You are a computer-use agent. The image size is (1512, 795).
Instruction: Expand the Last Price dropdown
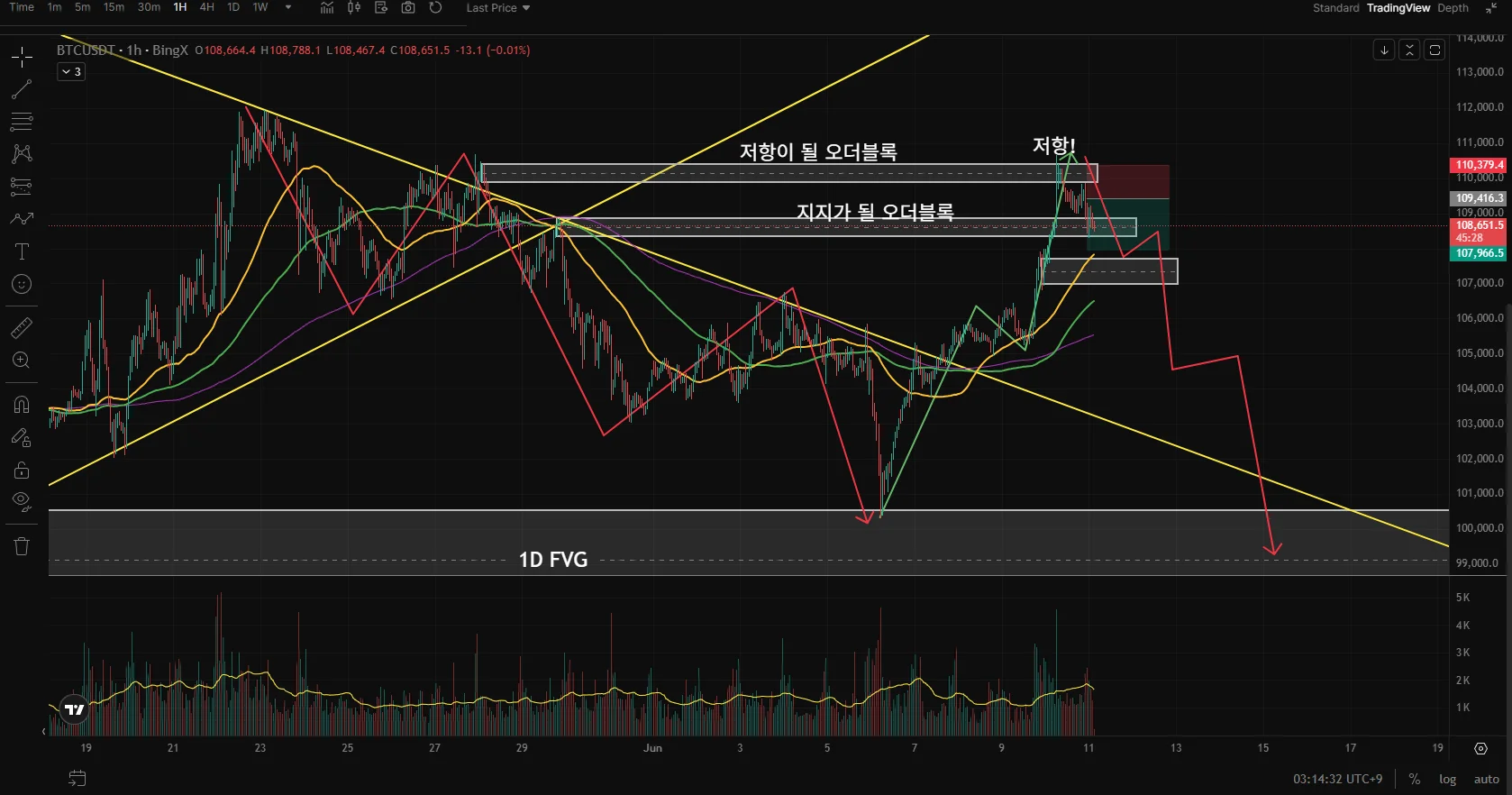(x=498, y=8)
